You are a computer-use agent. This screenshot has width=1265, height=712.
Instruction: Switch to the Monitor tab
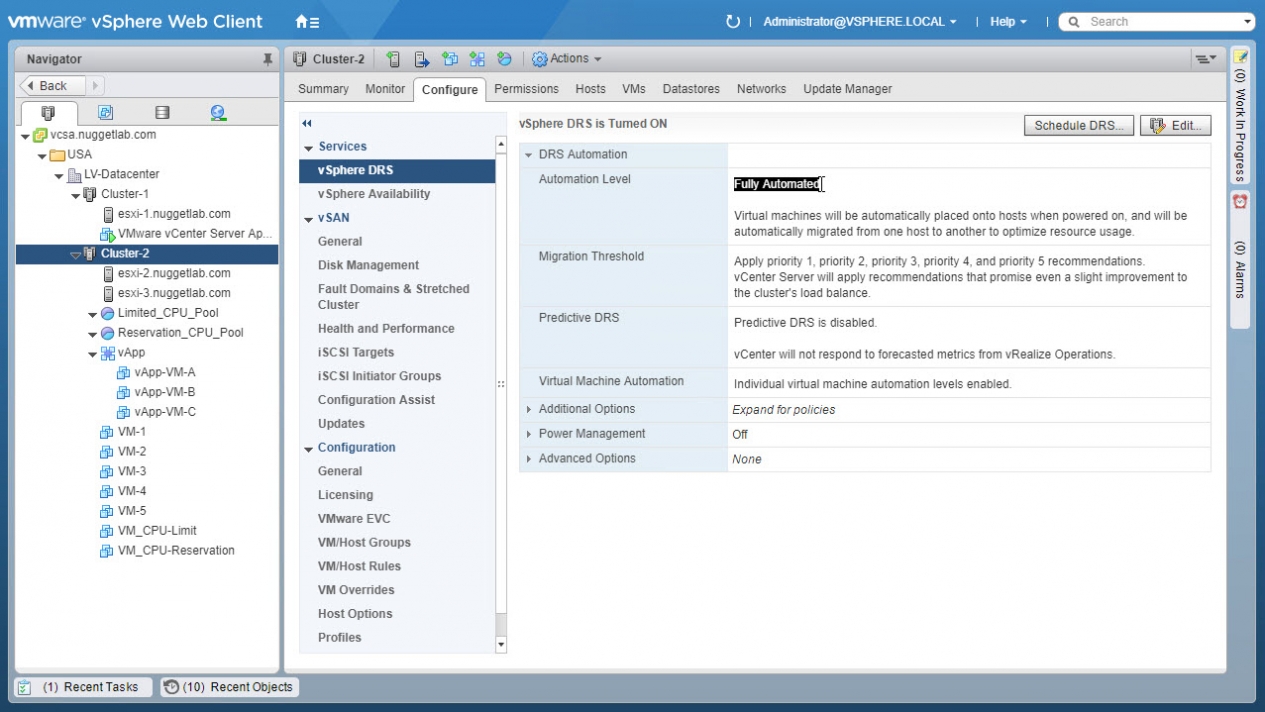385,89
